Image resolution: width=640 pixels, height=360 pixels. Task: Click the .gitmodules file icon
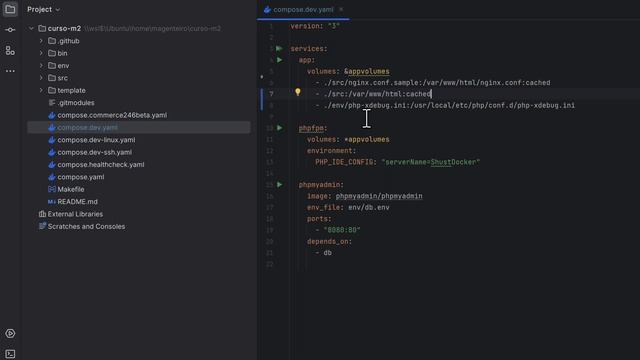tap(52, 103)
